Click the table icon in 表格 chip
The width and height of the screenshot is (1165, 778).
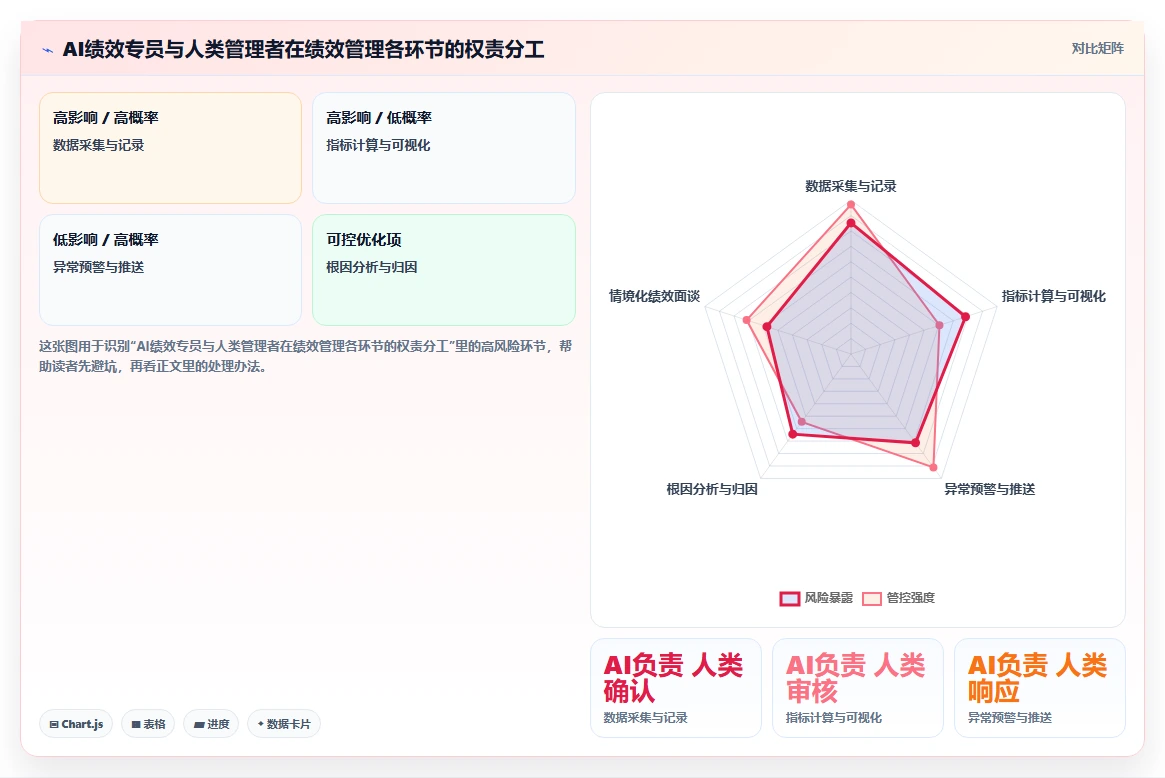(x=136, y=724)
